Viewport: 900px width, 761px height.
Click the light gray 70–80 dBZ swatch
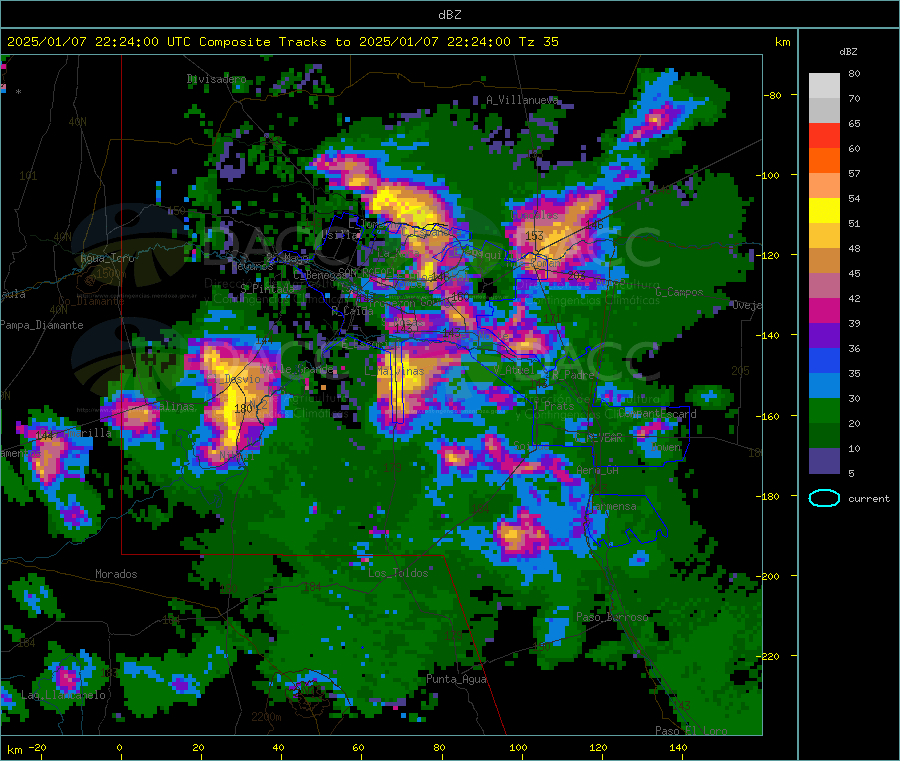824,86
